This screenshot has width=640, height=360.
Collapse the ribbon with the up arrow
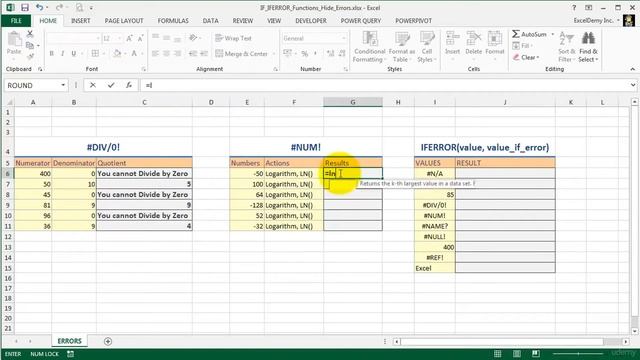point(633,69)
